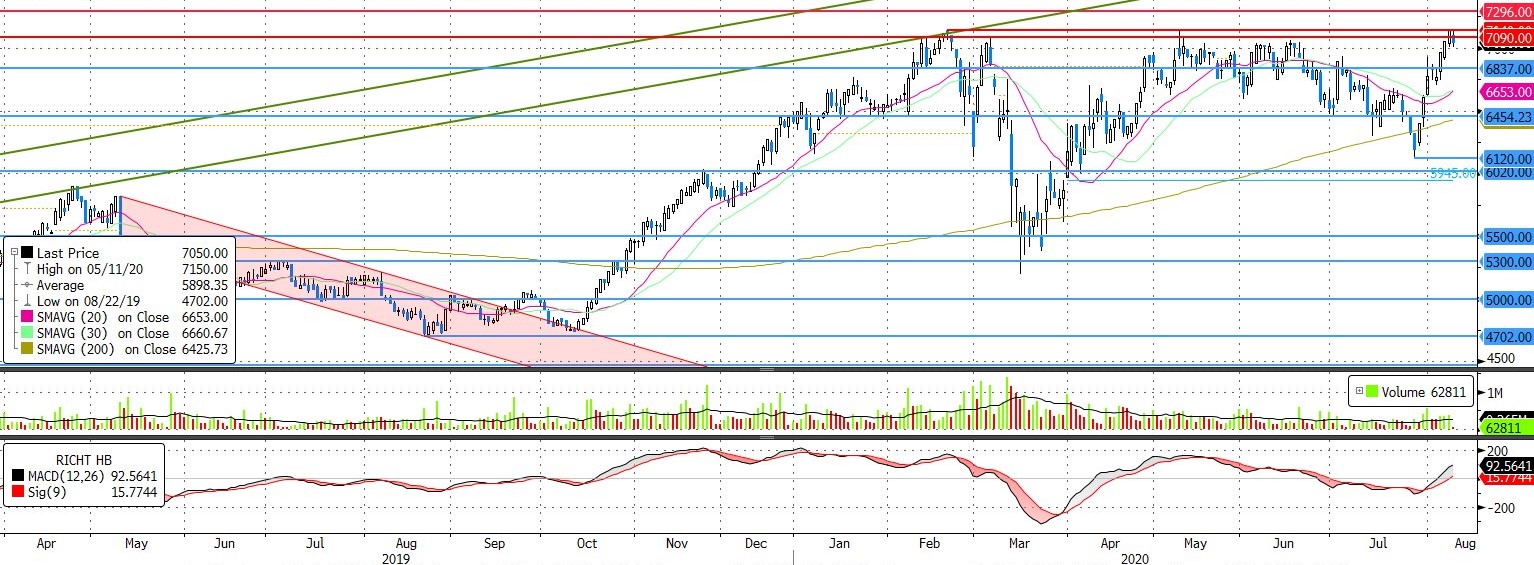The image size is (1534, 565).
Task: Select the 5000.00 support level label
Action: tap(1507, 299)
